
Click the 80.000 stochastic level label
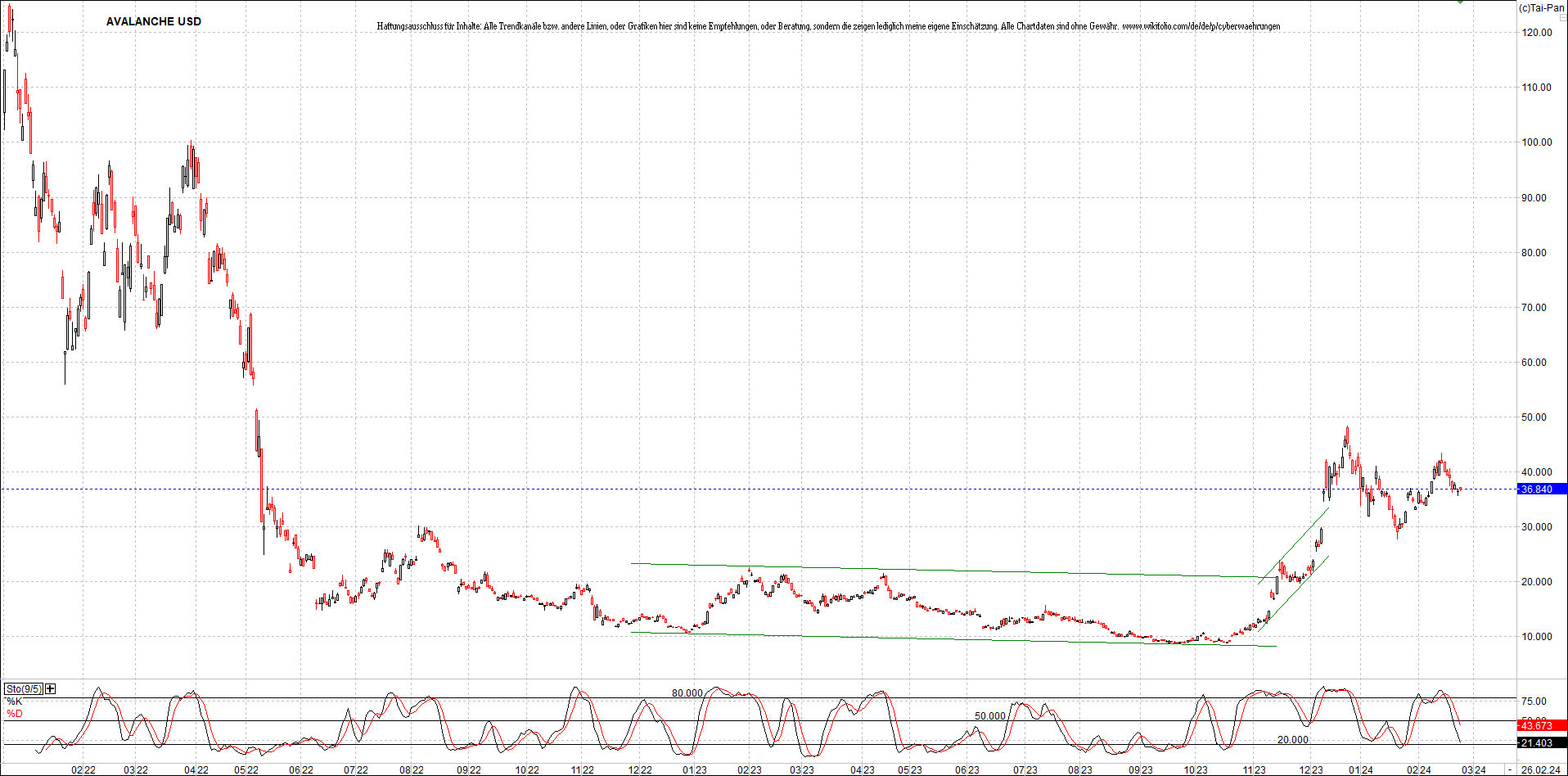[x=686, y=692]
